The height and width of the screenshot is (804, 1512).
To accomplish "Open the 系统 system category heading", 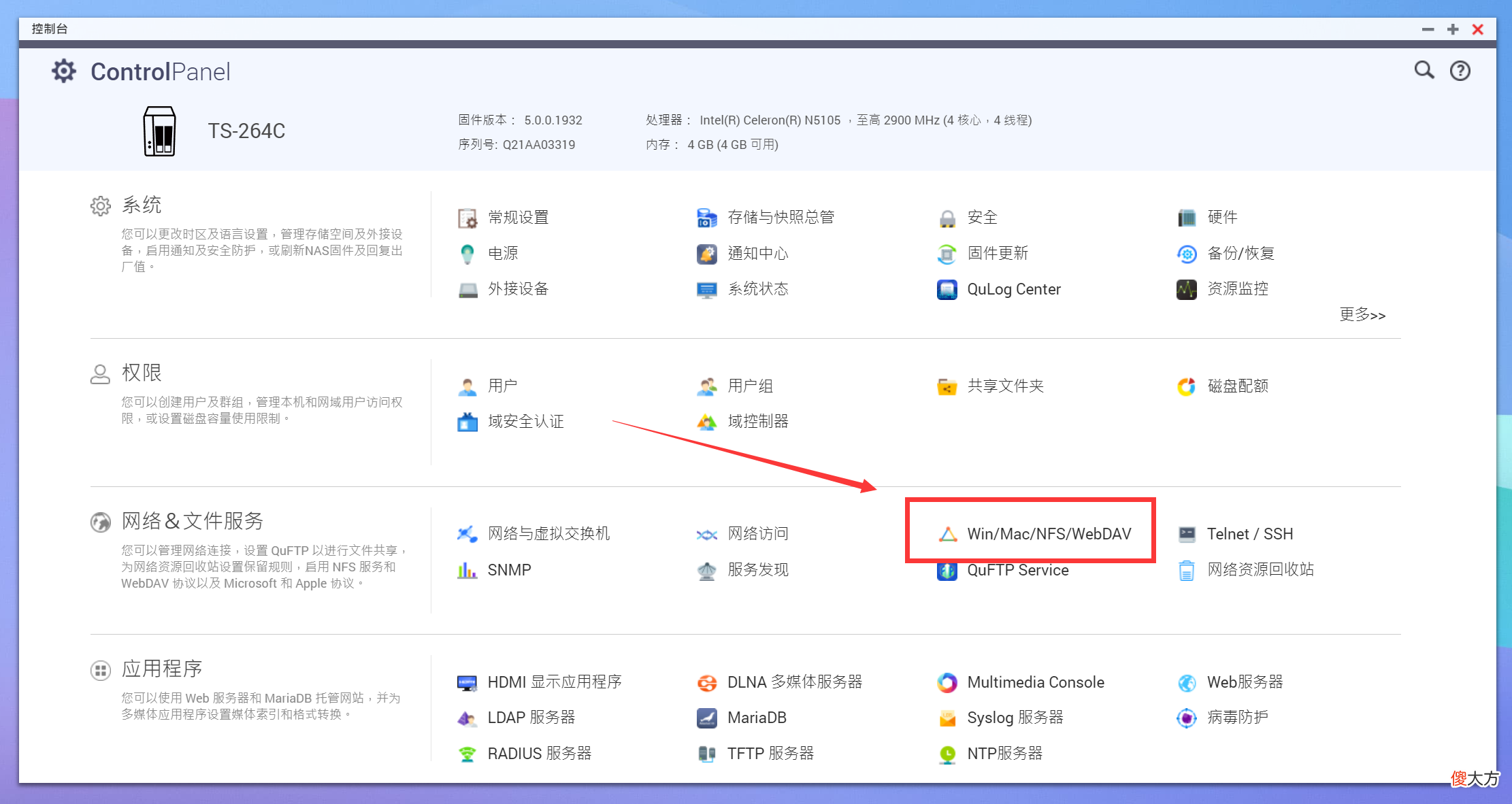I will pyautogui.click(x=142, y=205).
